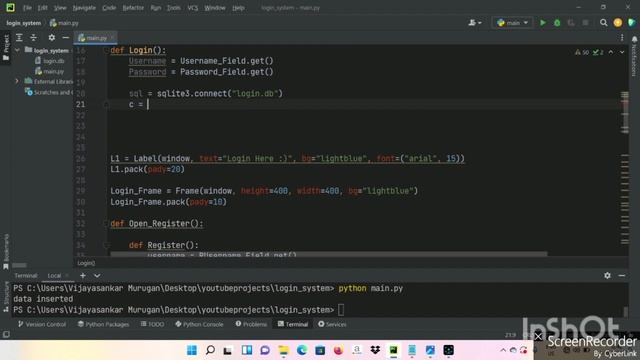This screenshot has height=360, width=640.
Task: Toggle the Project side panel tab
Action: tap(6, 48)
